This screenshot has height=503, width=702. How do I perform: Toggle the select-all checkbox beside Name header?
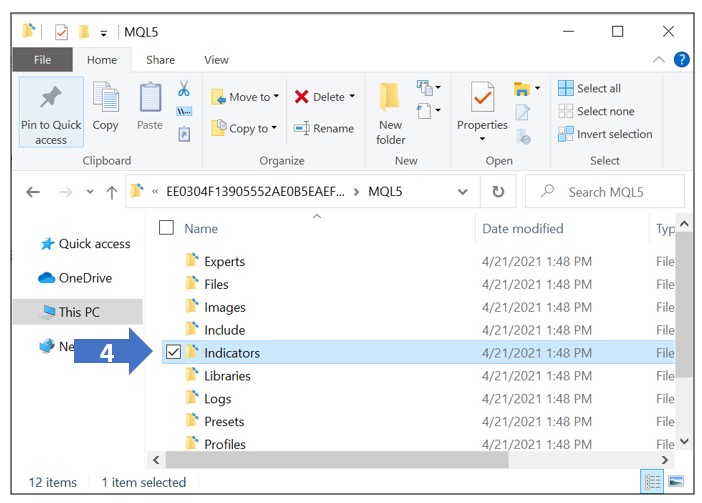[167, 228]
